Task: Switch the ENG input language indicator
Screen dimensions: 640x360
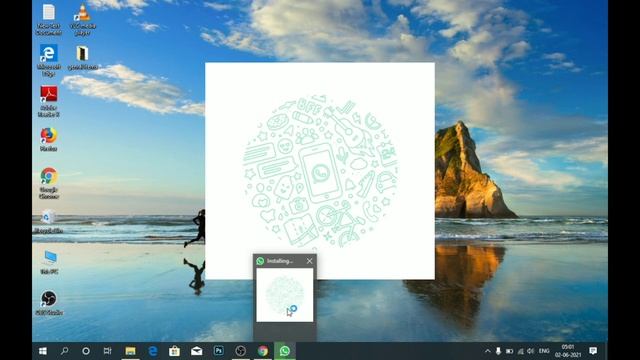Action: pyautogui.click(x=544, y=351)
